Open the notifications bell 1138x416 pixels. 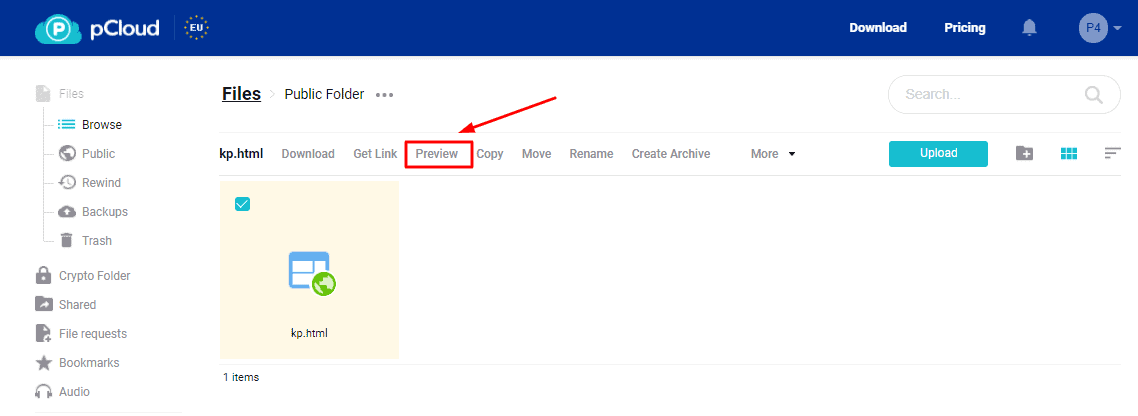click(x=1029, y=28)
